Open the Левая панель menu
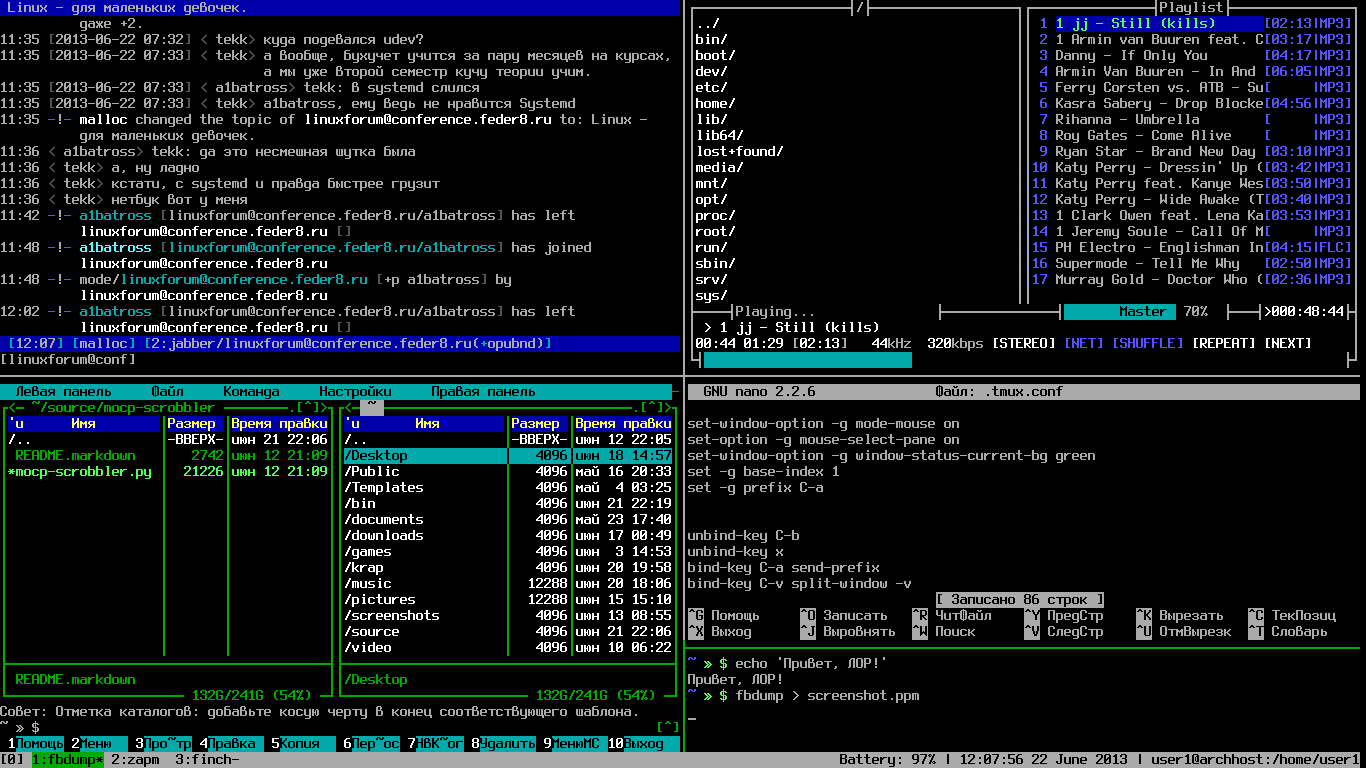1366x768 pixels. tap(63, 391)
